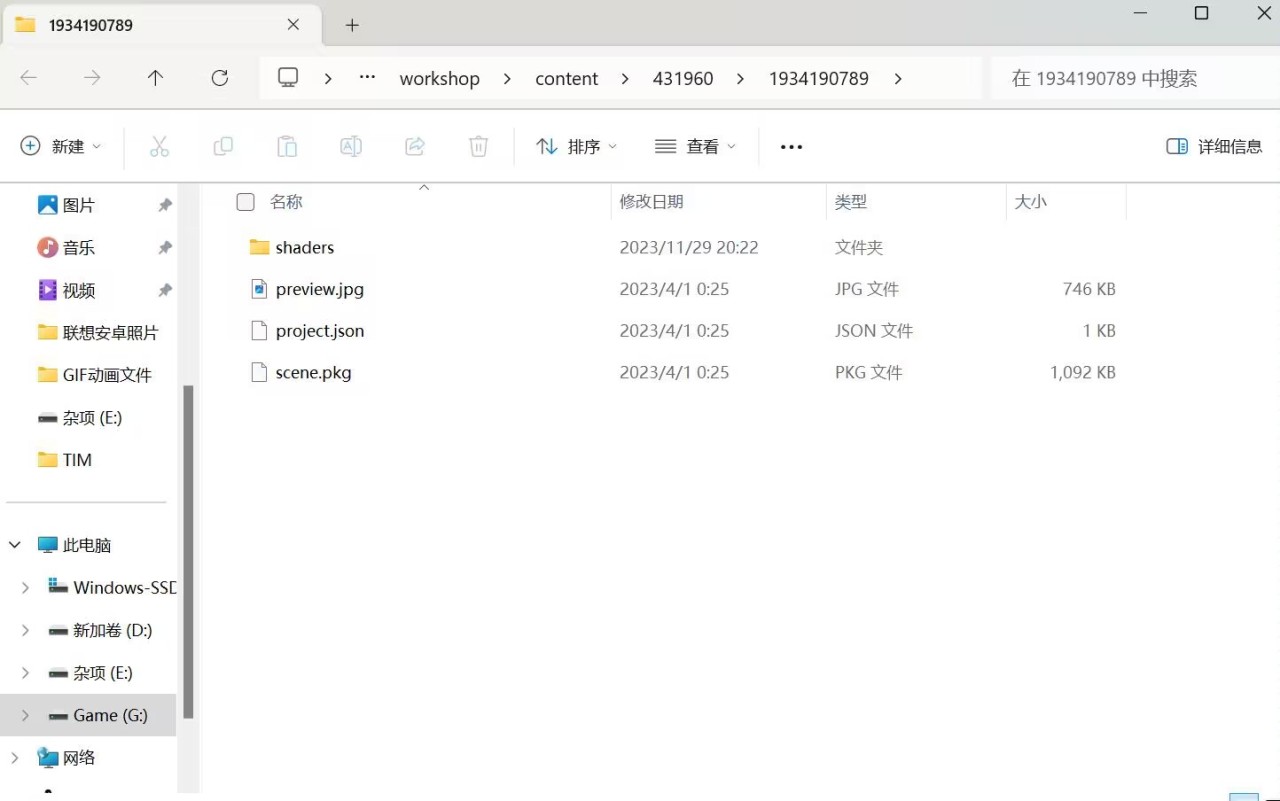Expand the 新加卷 (D:) drive node
The width and height of the screenshot is (1280, 801).
[x=25, y=631]
